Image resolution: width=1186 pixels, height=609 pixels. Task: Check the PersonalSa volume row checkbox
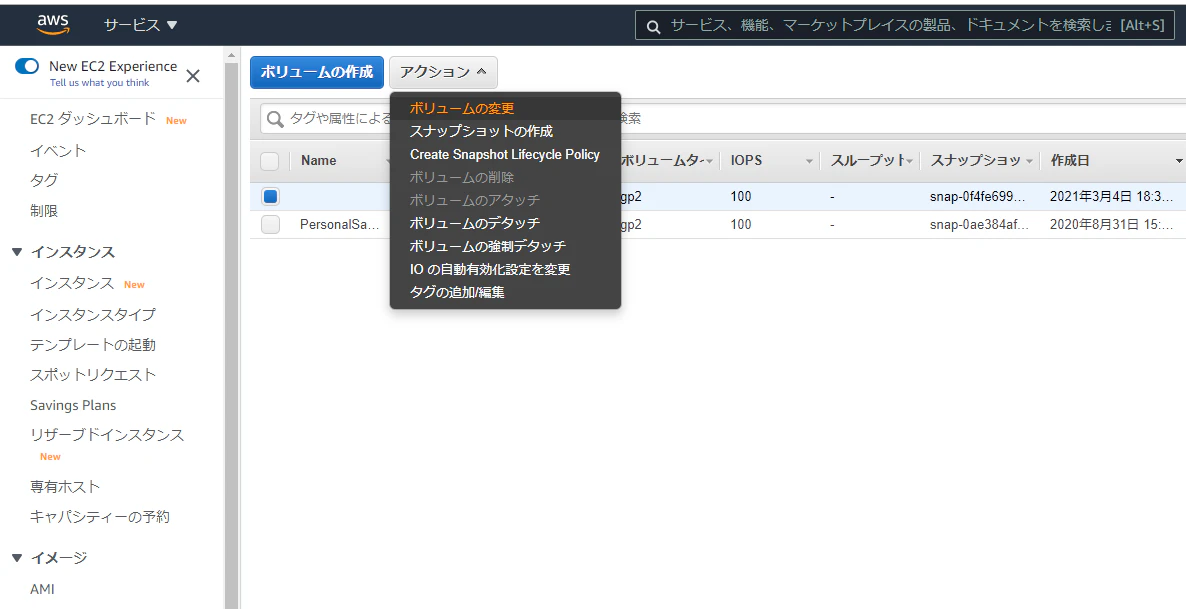pyautogui.click(x=270, y=225)
